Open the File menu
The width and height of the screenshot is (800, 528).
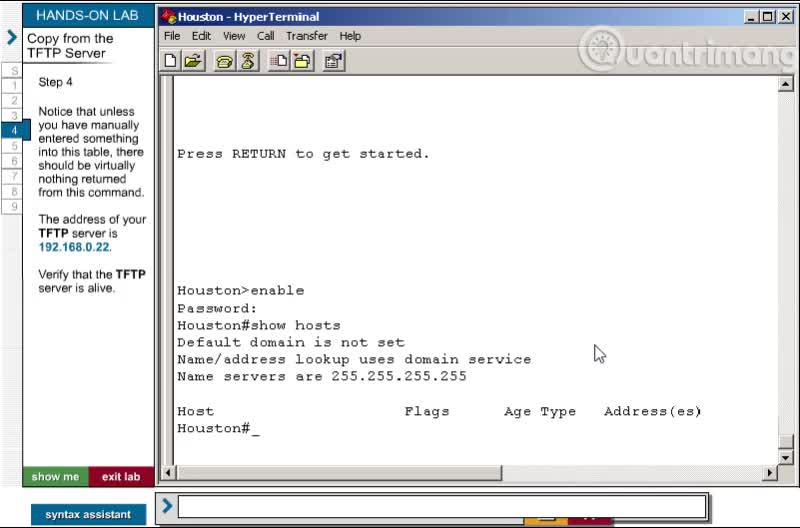[172, 36]
